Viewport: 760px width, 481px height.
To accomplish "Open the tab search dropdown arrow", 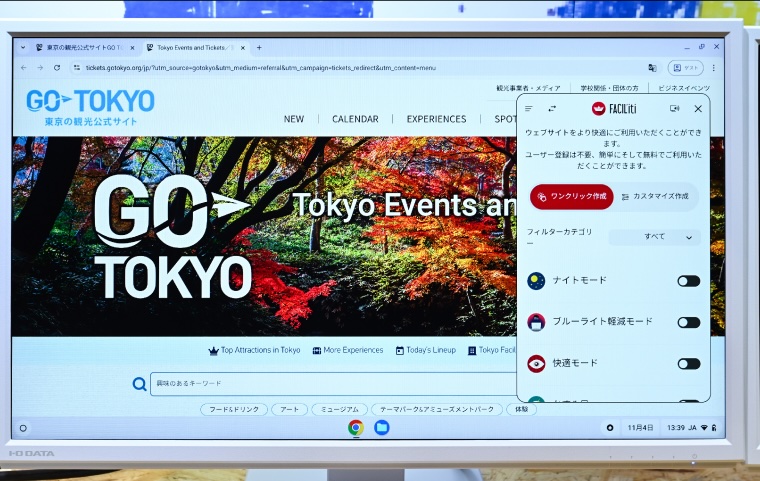I will coord(23,48).
